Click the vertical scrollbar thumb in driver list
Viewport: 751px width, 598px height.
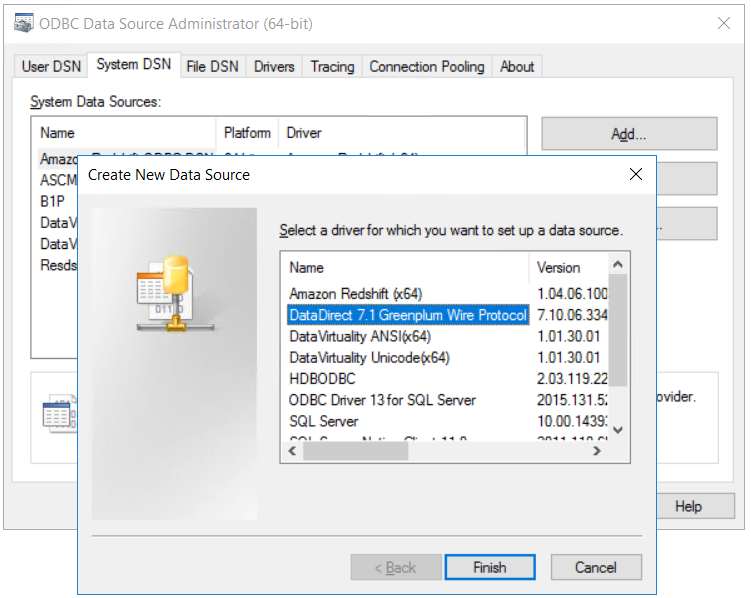pyautogui.click(x=618, y=330)
